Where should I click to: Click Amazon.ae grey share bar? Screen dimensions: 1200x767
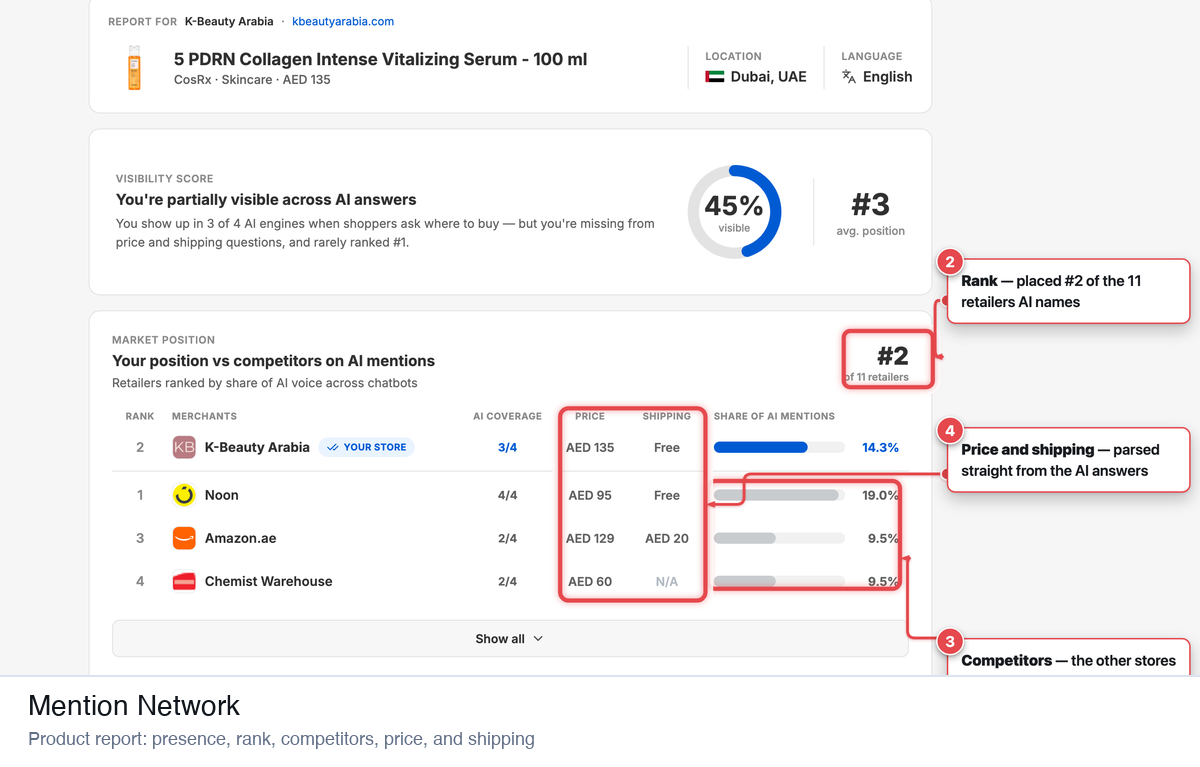pos(745,538)
